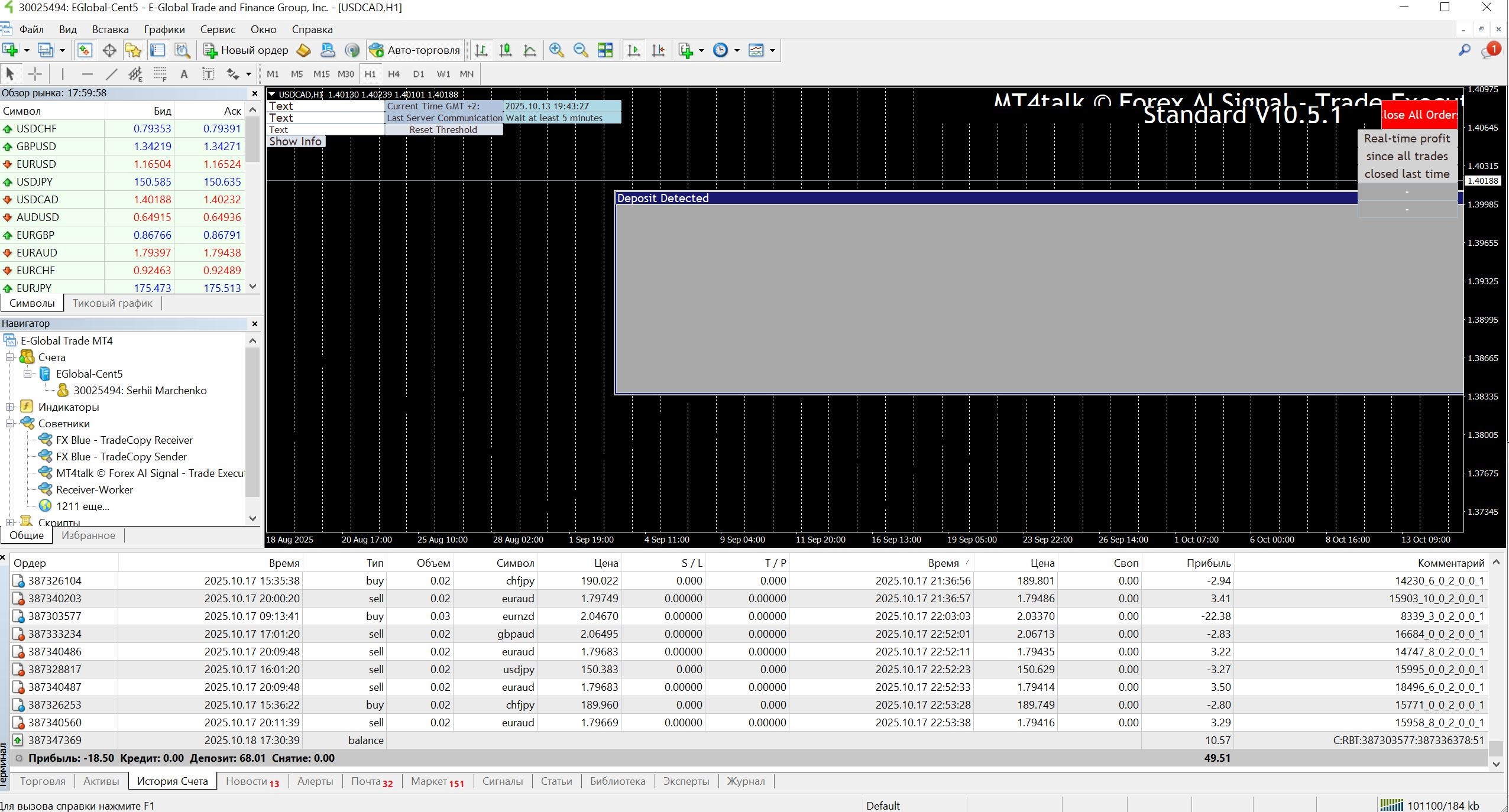The image size is (1509, 812).
Task: Switch chart to candlestick display
Action: coord(506,50)
